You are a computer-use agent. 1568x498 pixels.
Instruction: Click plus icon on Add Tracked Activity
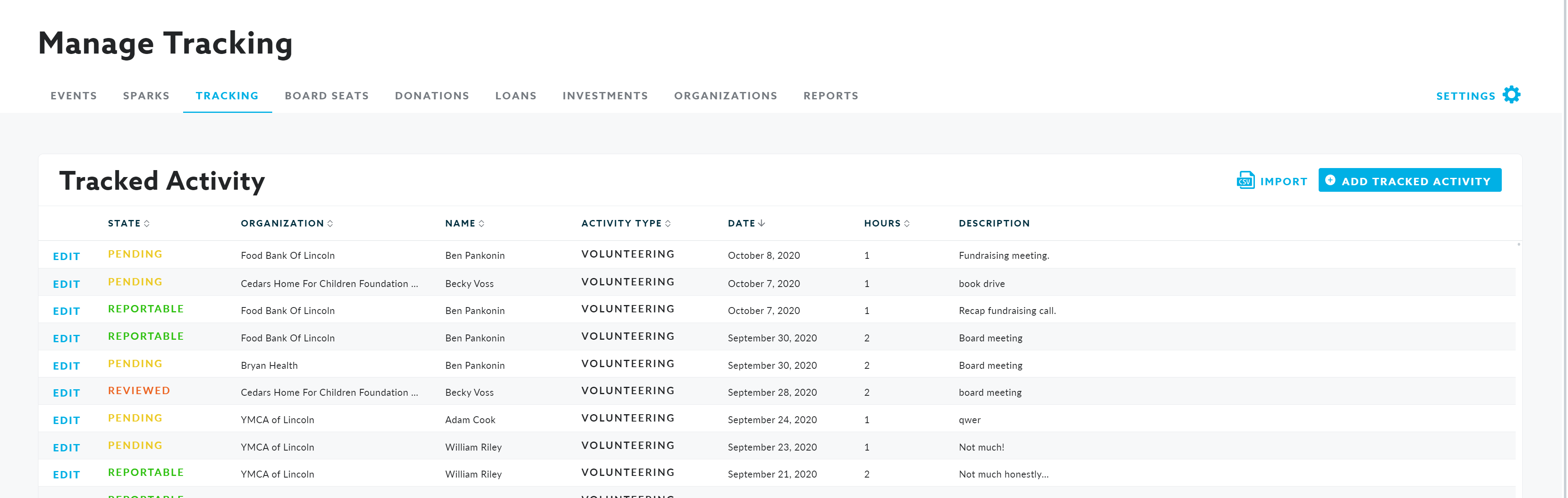(1330, 180)
